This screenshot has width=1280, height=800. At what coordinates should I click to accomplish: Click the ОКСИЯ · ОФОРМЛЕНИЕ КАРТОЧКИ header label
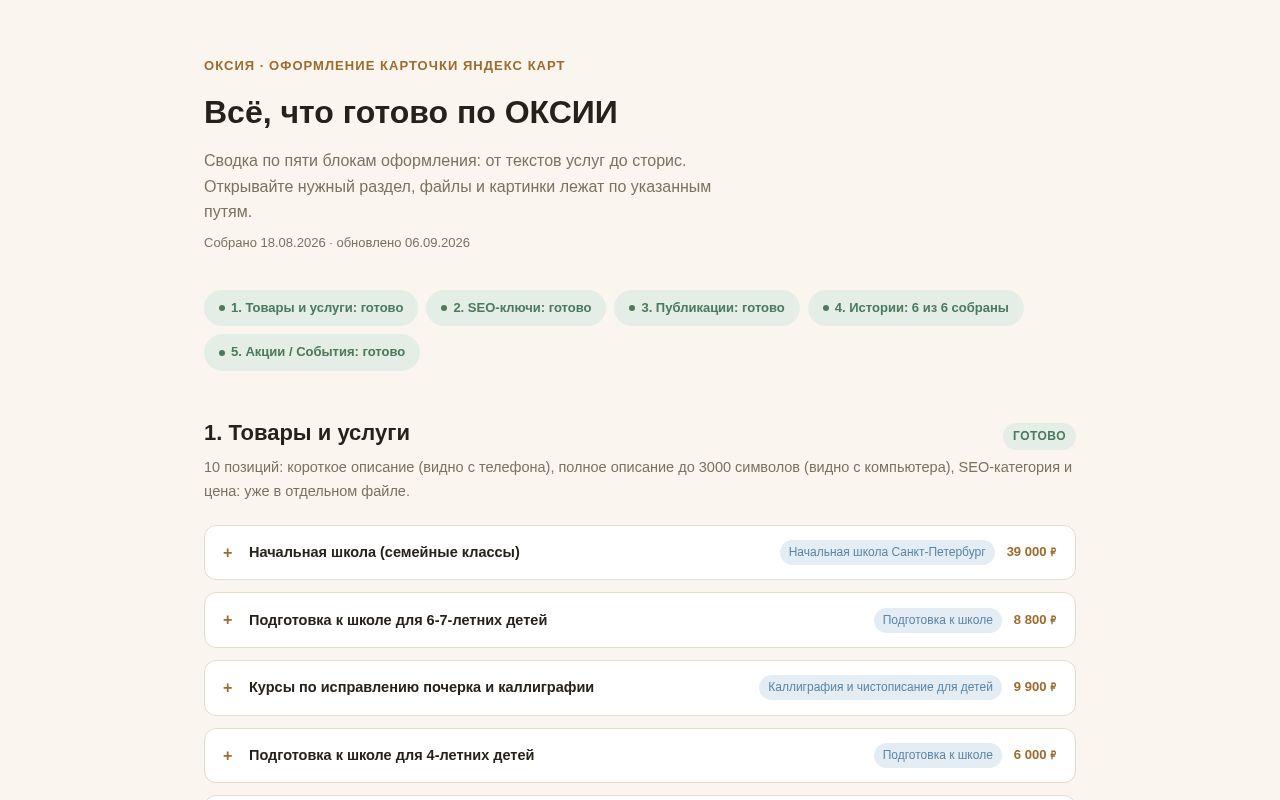(384, 66)
